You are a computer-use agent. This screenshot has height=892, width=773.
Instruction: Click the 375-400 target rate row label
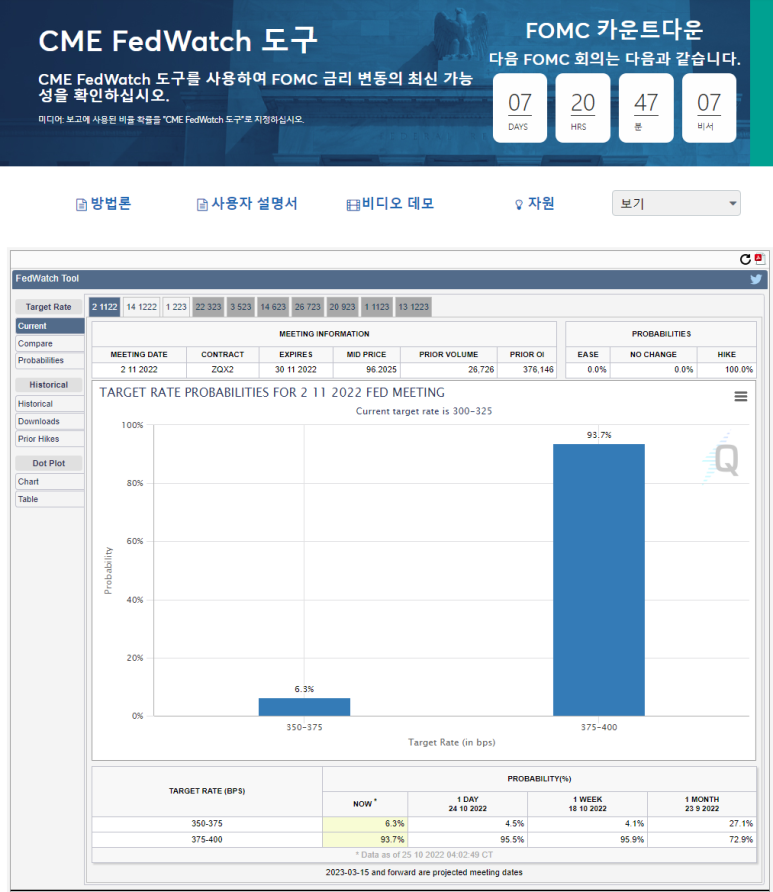tap(207, 840)
